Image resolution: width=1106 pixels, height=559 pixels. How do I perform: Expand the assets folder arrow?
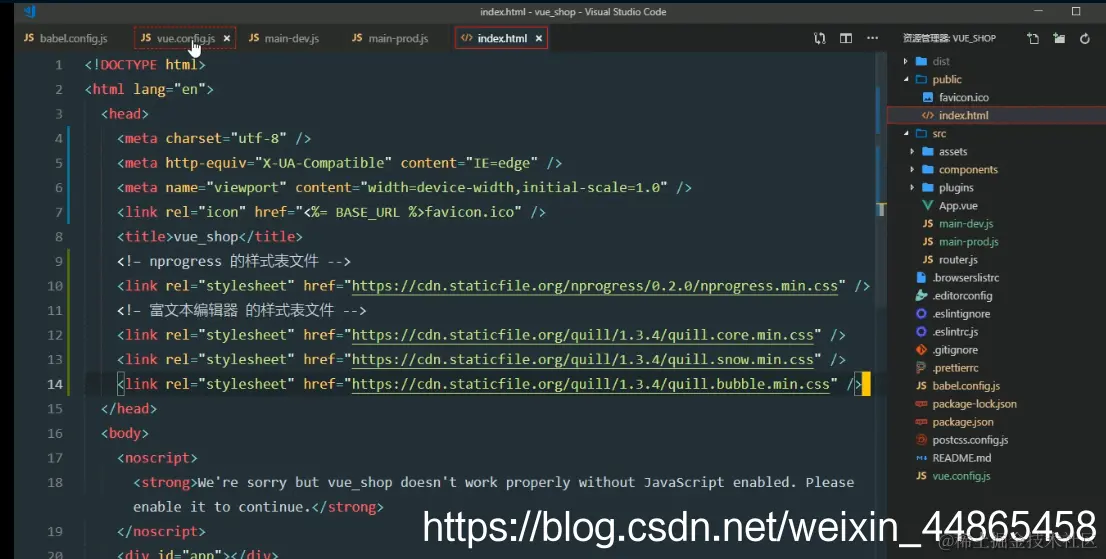coord(912,152)
